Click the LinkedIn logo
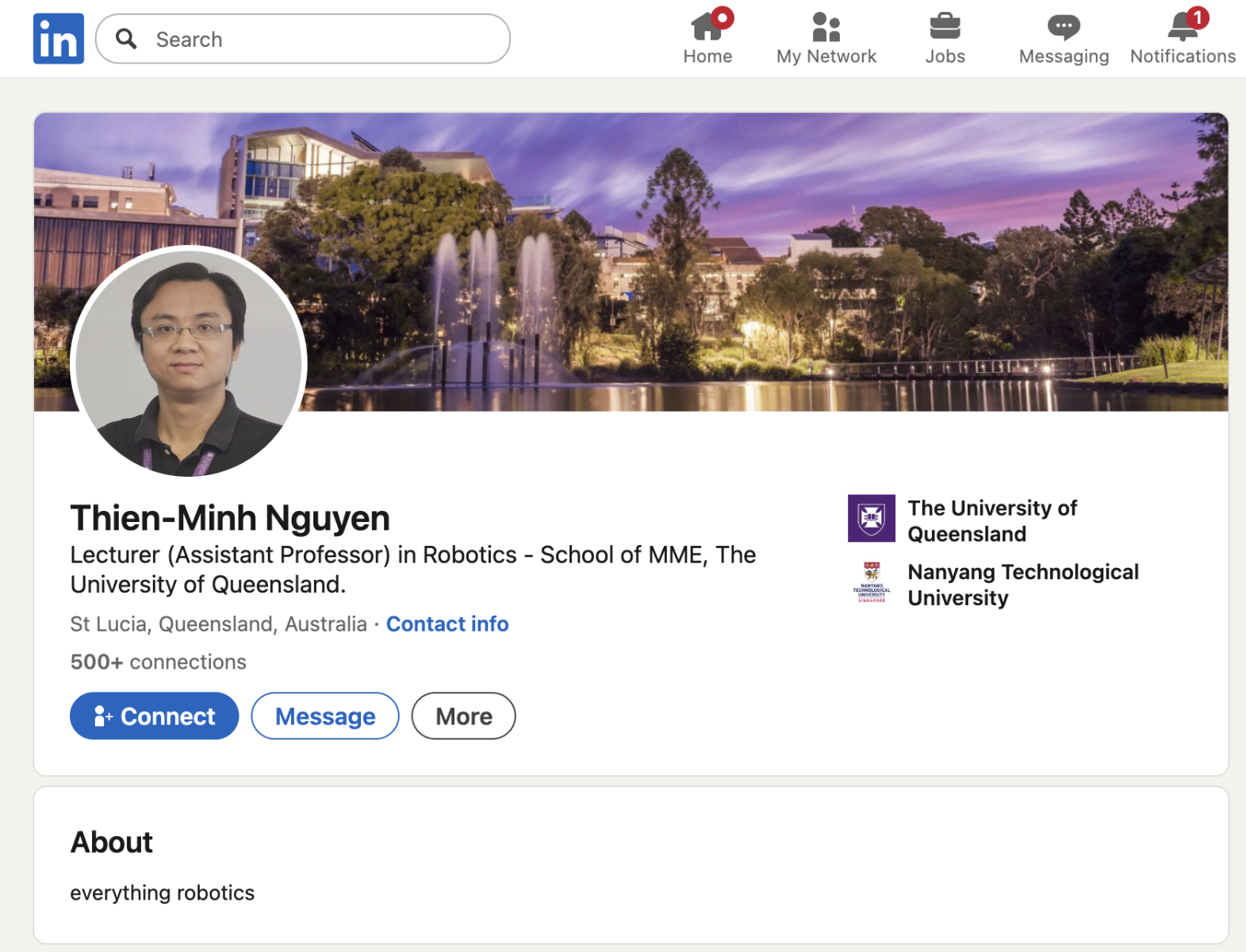 pos(58,39)
